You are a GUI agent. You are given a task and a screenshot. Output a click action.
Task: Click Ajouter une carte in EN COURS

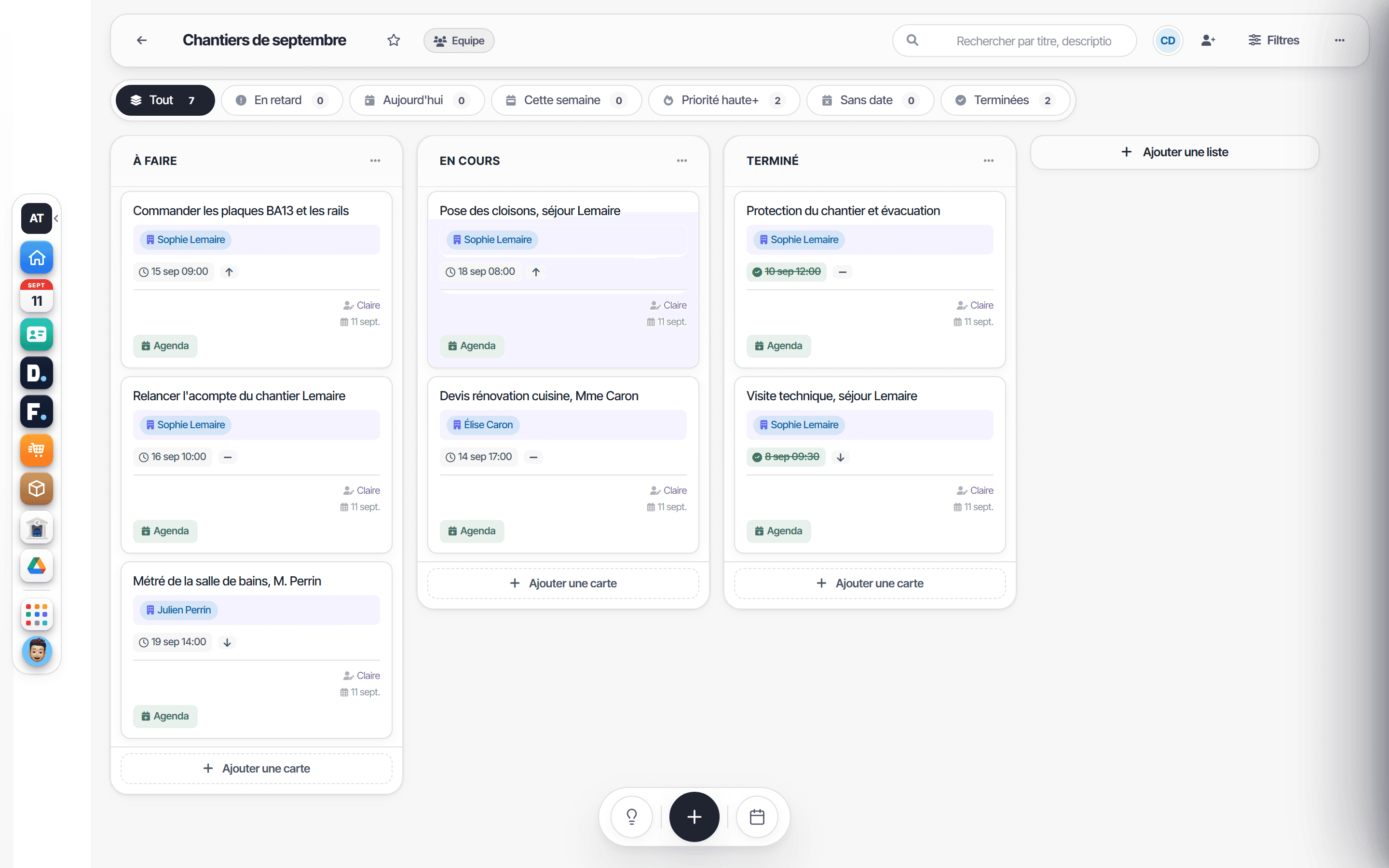click(563, 583)
